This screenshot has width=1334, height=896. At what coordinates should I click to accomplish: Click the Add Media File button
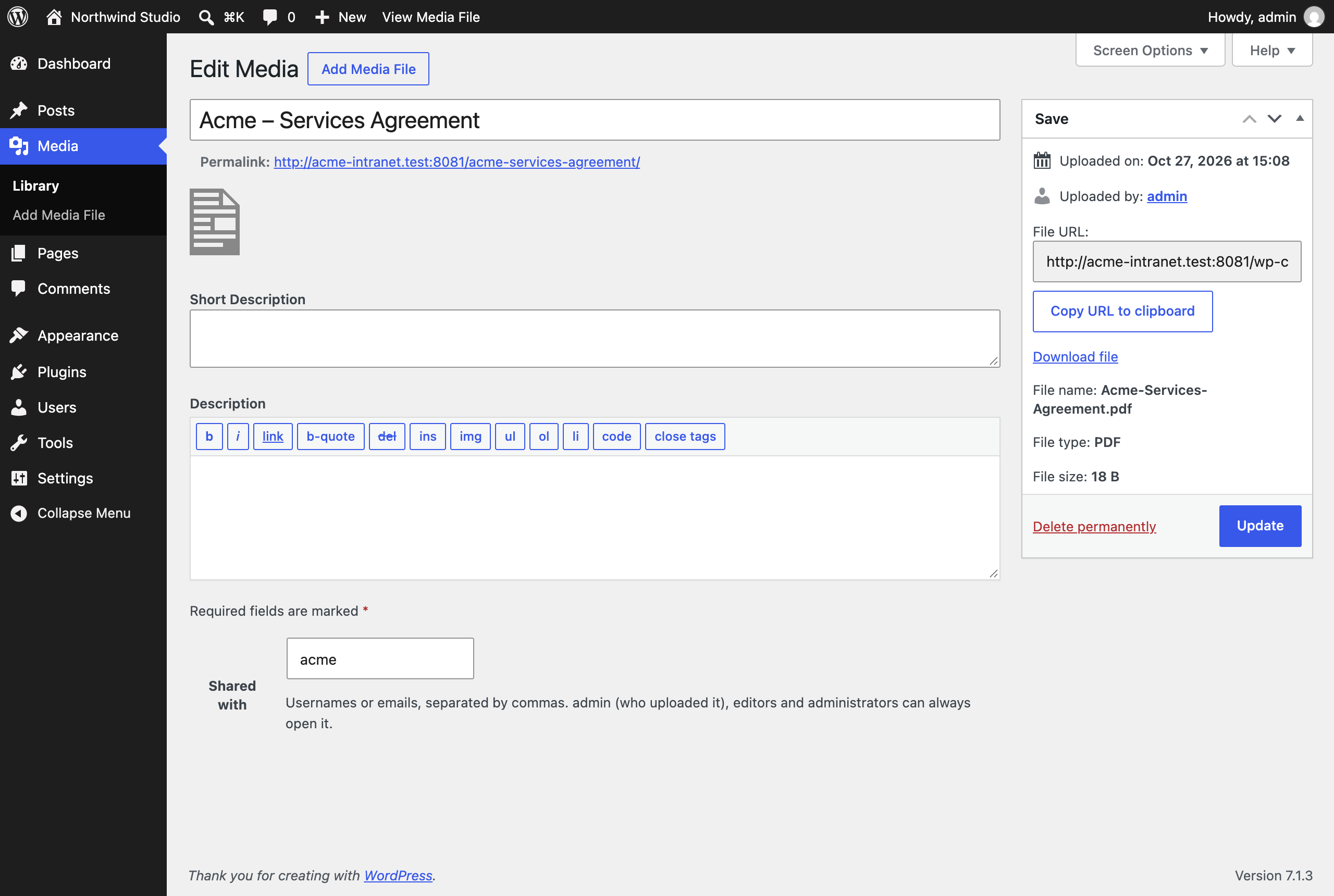coord(368,69)
